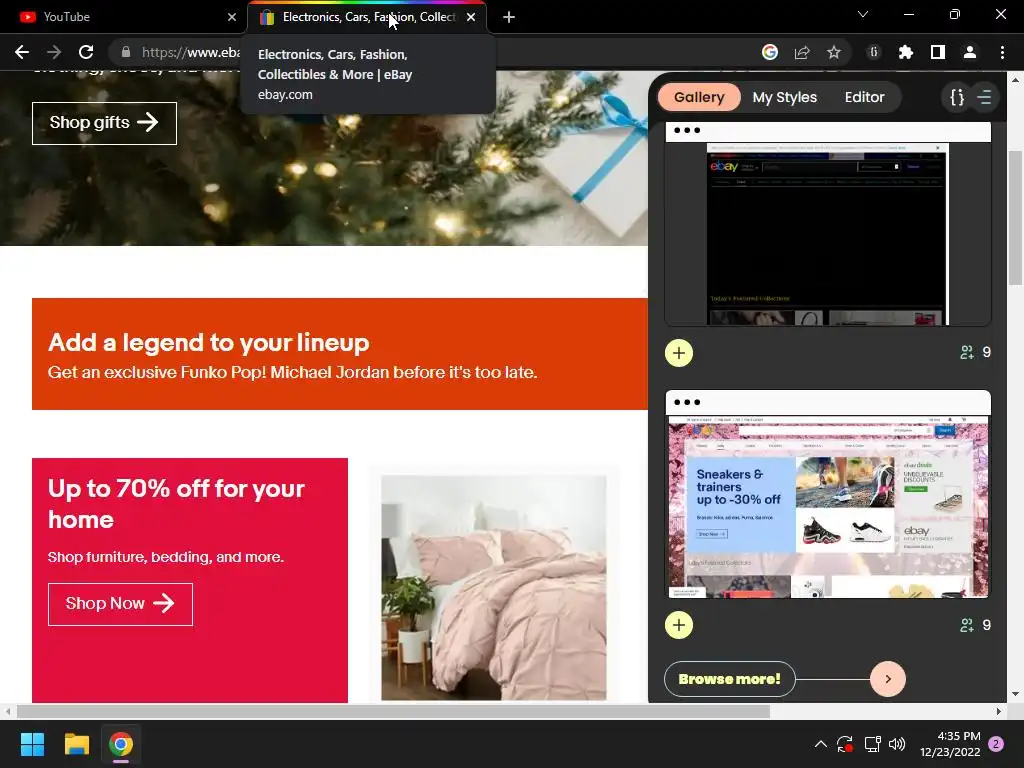Switch to the My Styles tab
The width and height of the screenshot is (1024, 768).
(x=784, y=97)
